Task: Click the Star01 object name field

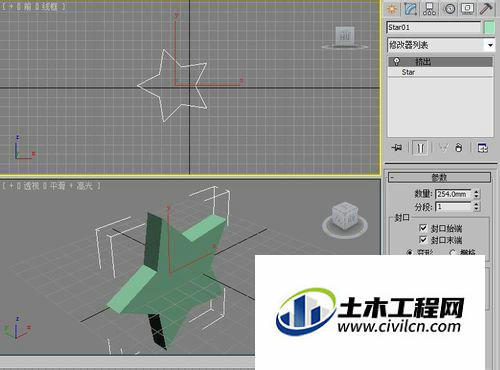Action: click(x=434, y=27)
